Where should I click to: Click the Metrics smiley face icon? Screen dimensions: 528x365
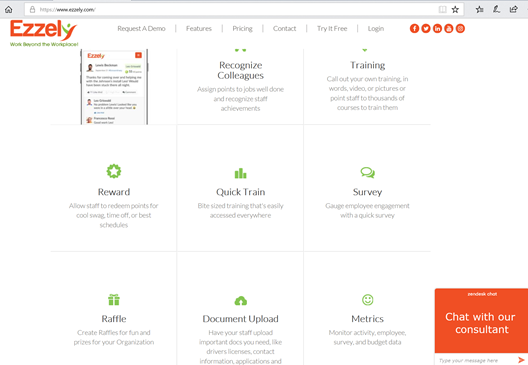coord(367,300)
